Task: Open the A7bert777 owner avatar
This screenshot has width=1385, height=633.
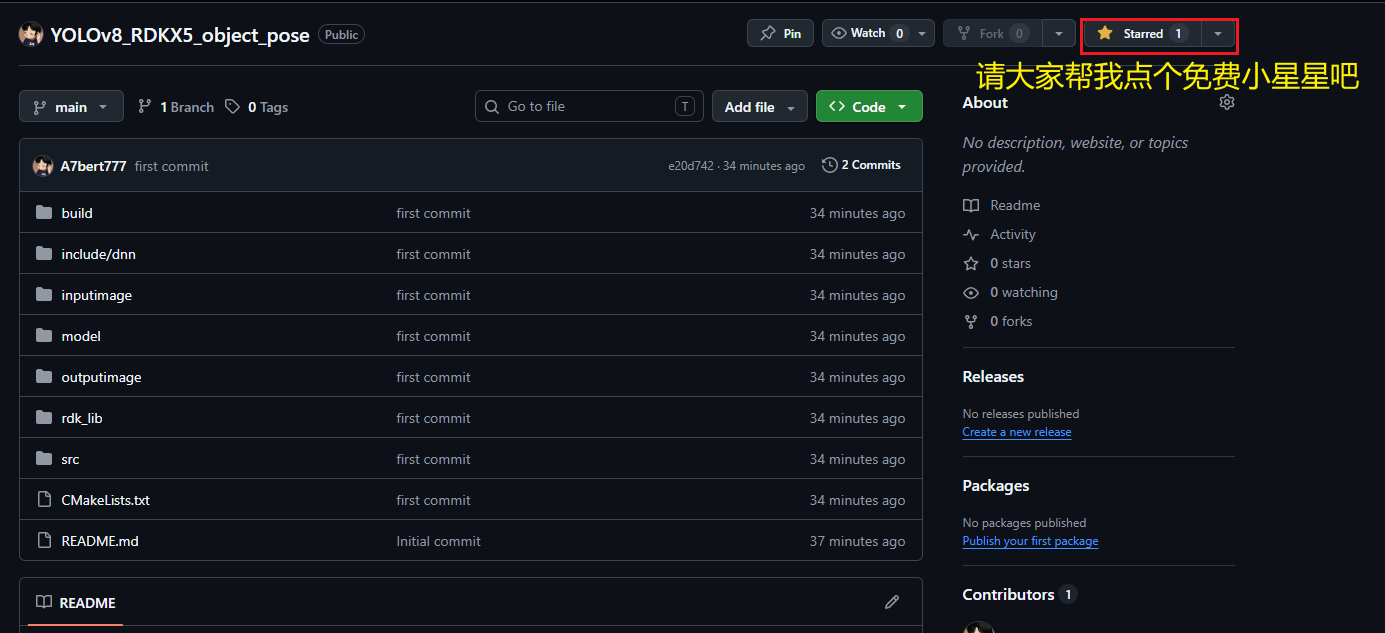Action: coord(31,34)
